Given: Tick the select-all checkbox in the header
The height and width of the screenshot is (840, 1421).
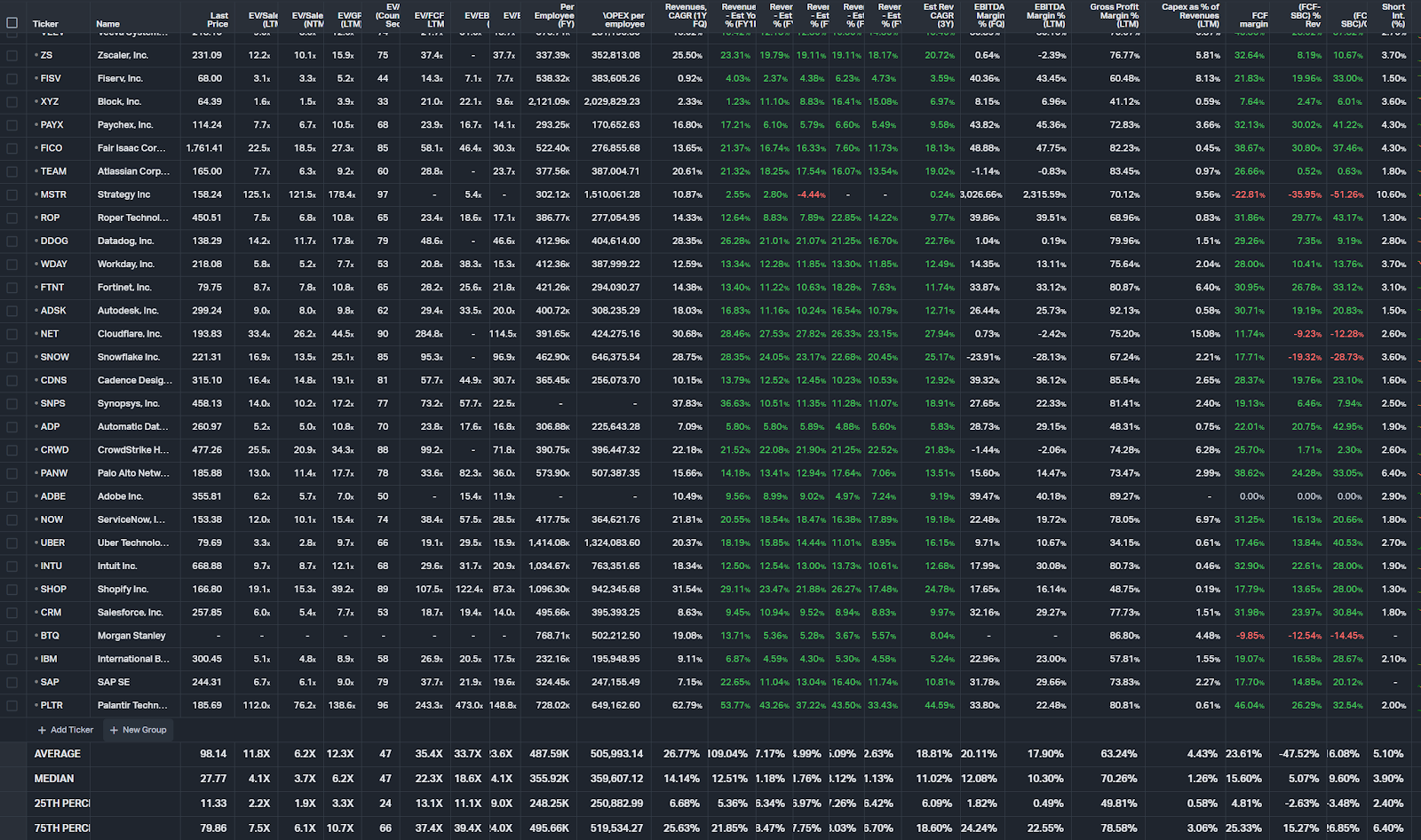Looking at the screenshot, I should pyautogui.click(x=12, y=23).
